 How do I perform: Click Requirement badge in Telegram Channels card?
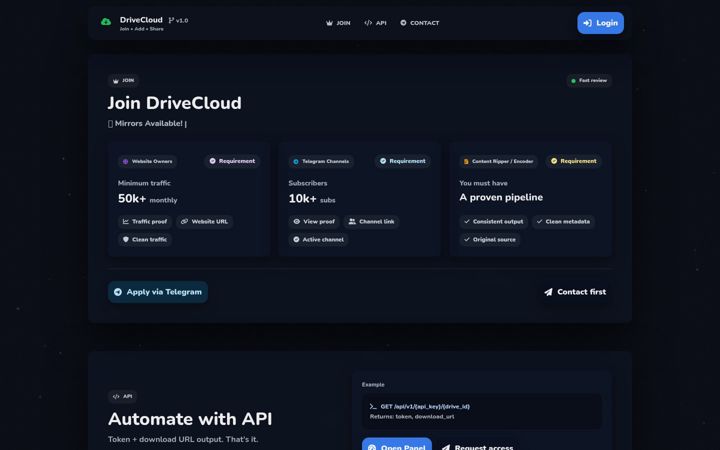(x=403, y=161)
